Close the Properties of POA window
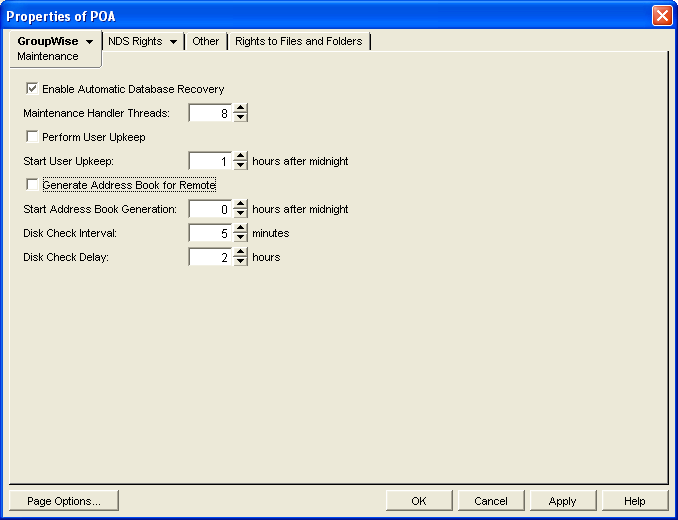The width and height of the screenshot is (678, 520). 662,16
